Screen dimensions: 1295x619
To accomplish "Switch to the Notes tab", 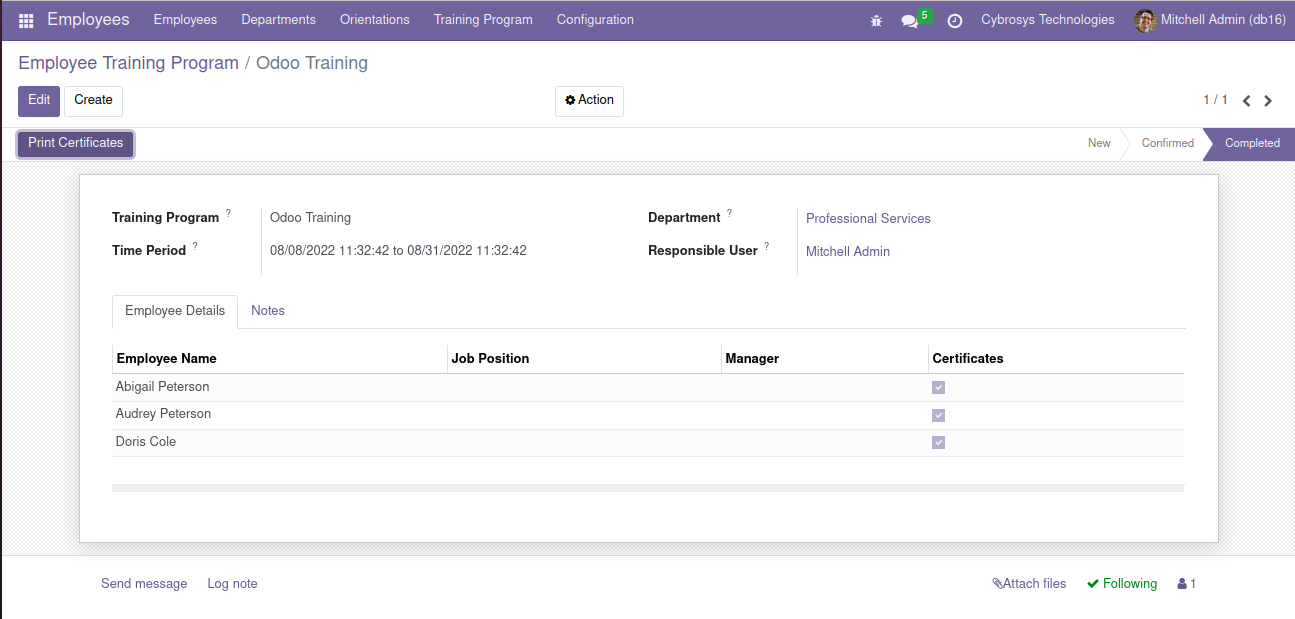I will (268, 311).
